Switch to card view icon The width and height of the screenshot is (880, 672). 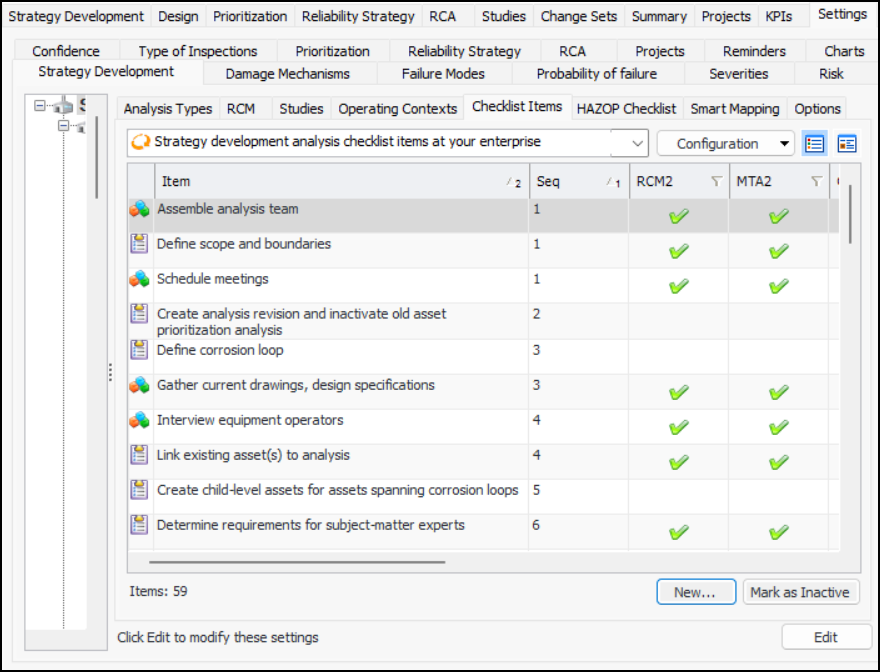[x=847, y=144]
